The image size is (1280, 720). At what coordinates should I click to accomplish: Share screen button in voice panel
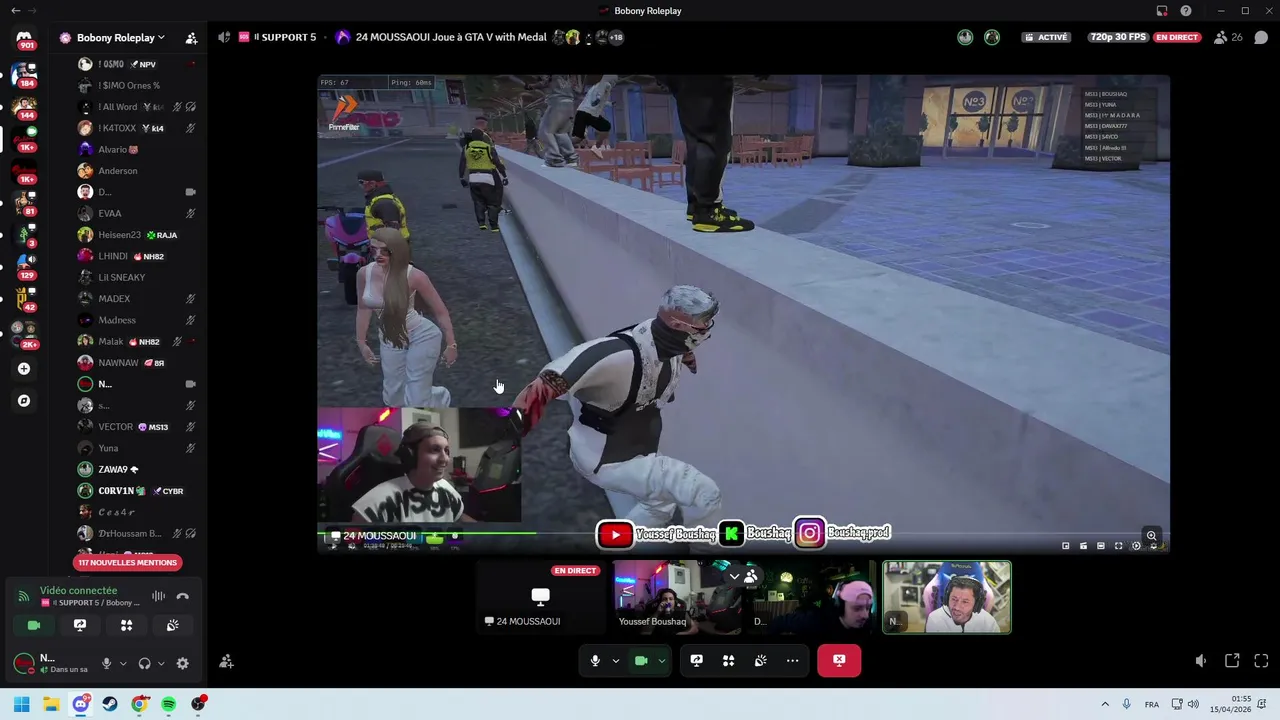[80, 625]
